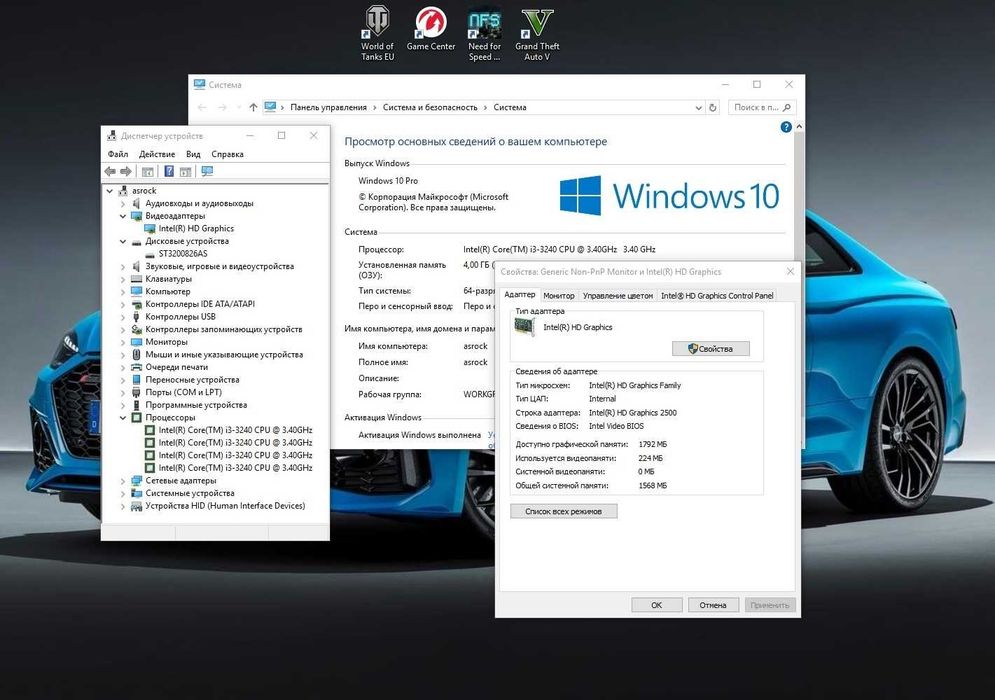Screen dimensions: 995x700
Task: Click the ST3200826AS disk drive icon
Action: tap(150, 254)
